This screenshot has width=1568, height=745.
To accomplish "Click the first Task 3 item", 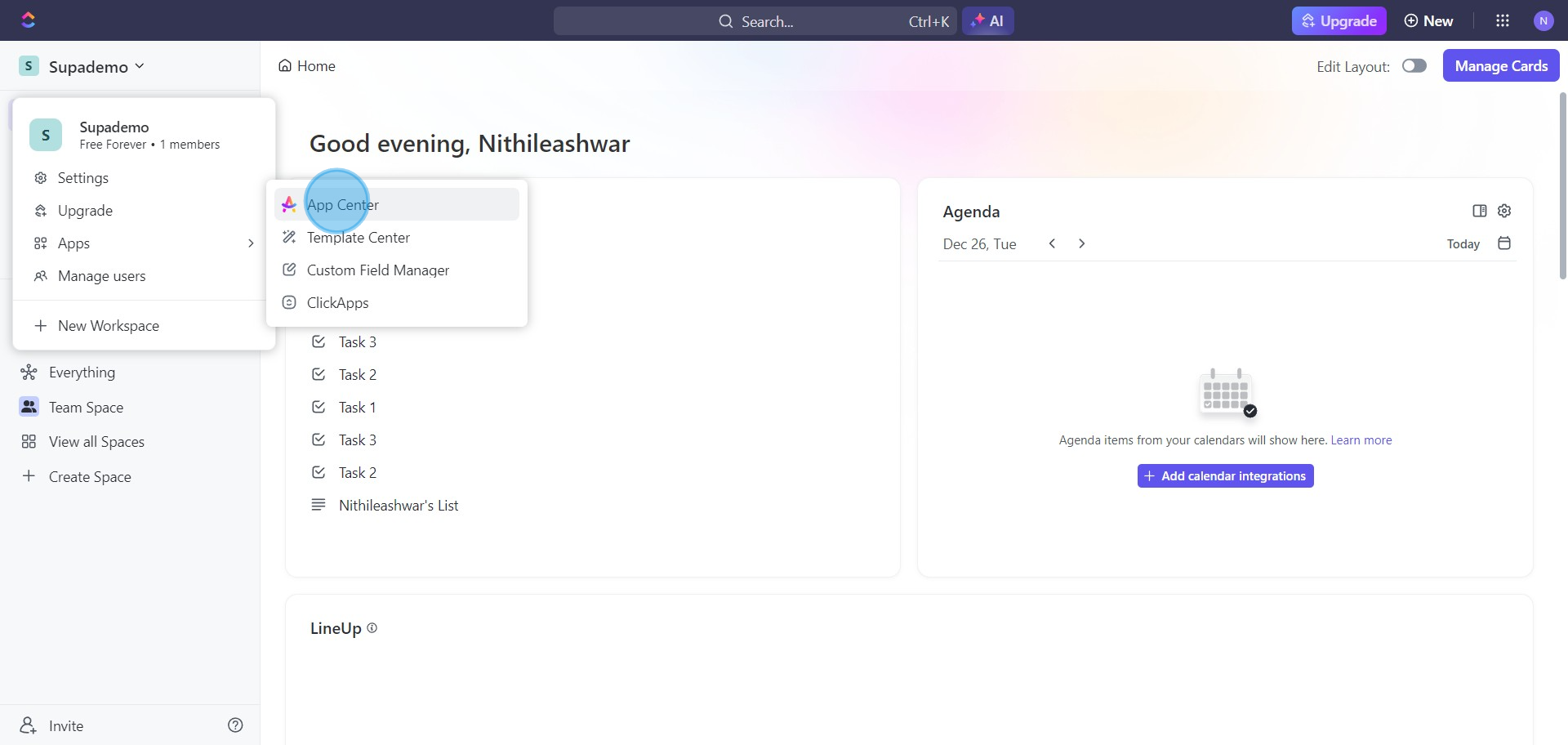I will [358, 342].
